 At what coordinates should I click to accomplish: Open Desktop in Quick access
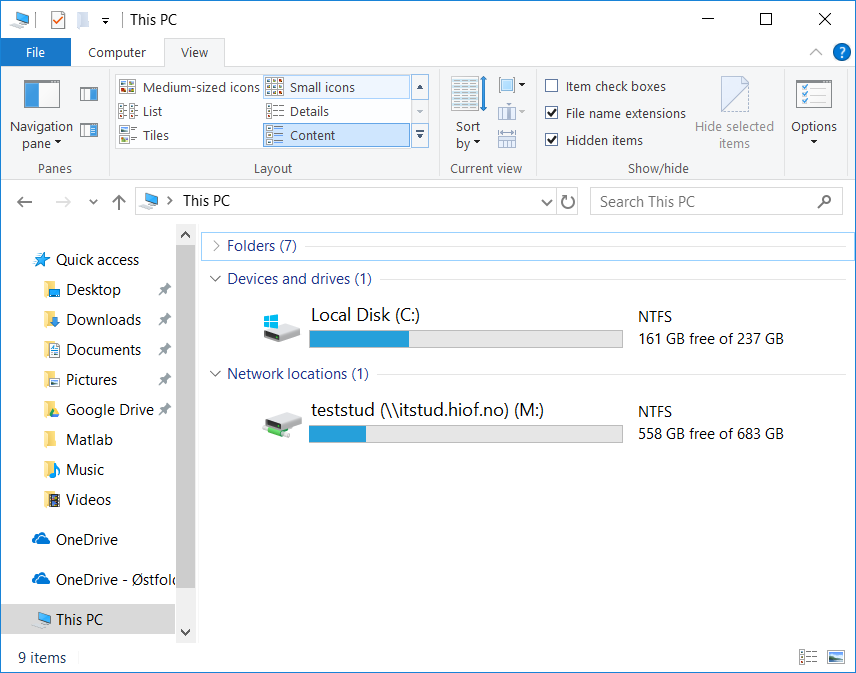[x=94, y=290]
